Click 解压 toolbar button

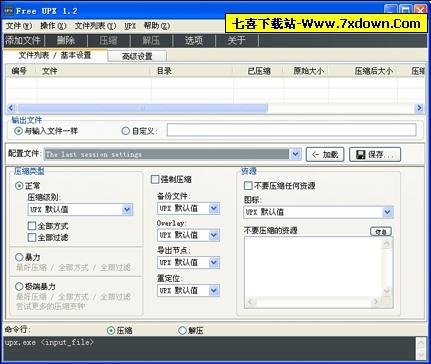tap(151, 41)
